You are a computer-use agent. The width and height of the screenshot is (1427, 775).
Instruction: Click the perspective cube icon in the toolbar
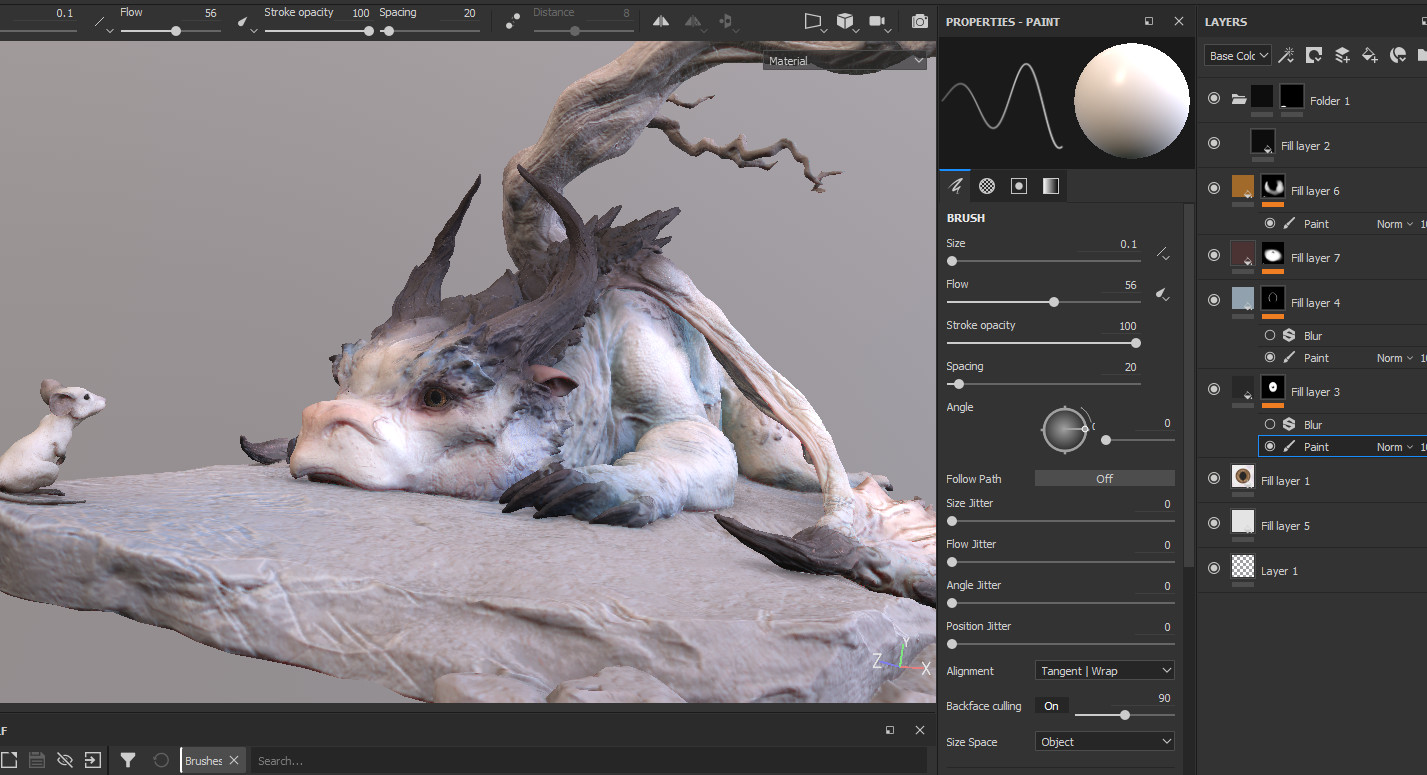coord(845,20)
